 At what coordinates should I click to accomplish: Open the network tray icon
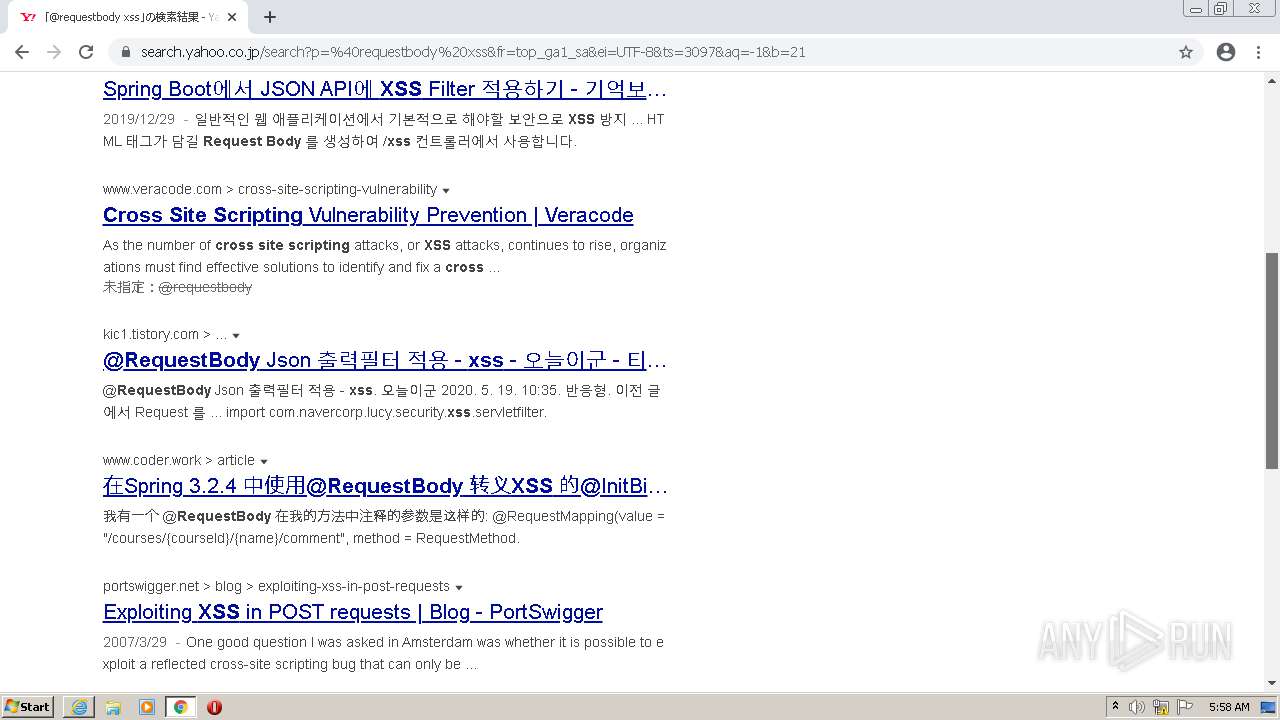[x=1161, y=707]
